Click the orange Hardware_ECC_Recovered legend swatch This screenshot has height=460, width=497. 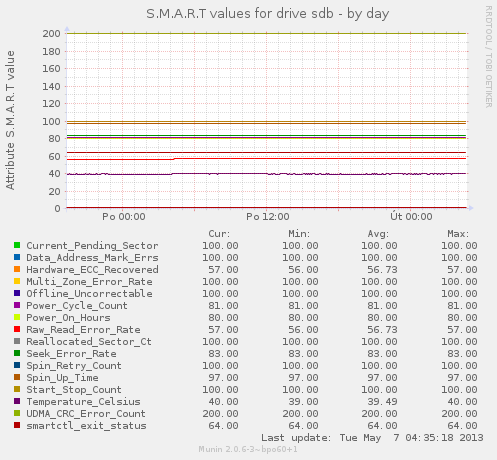pos(17,269)
